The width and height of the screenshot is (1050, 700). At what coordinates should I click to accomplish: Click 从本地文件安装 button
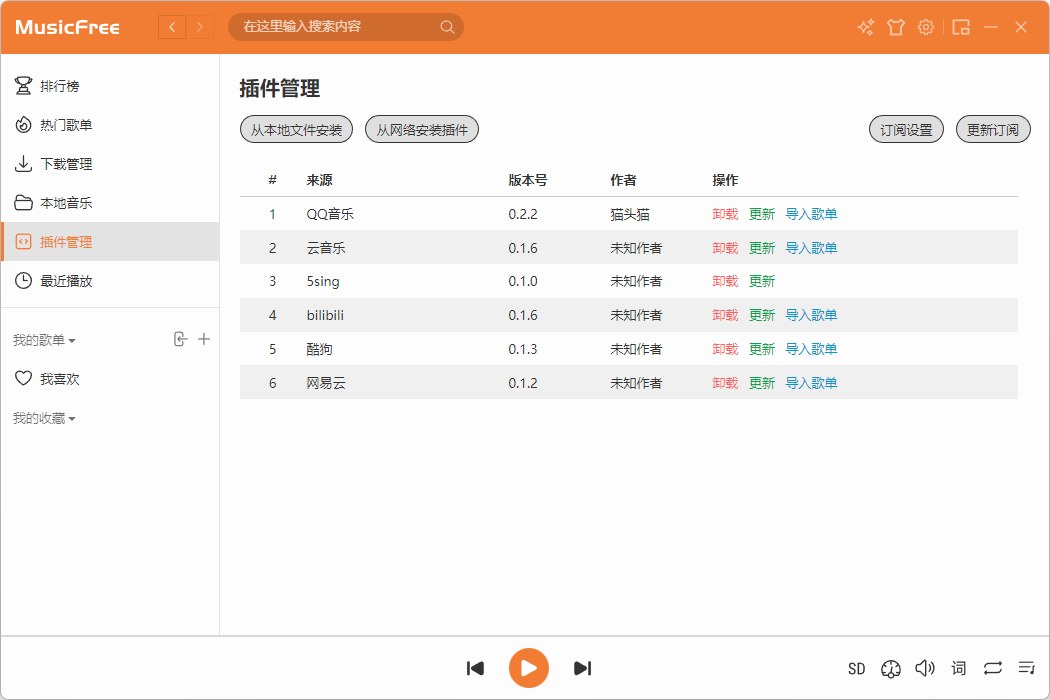point(297,130)
